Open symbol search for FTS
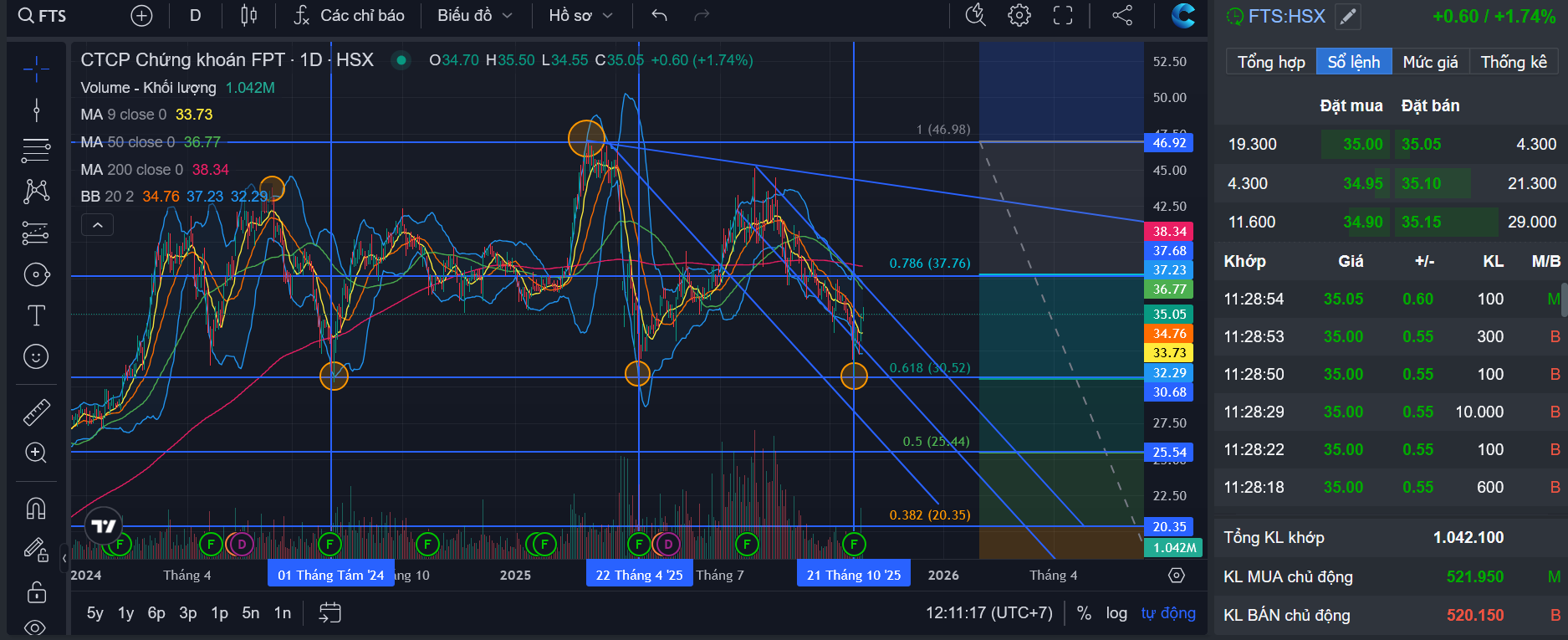 [x=42, y=16]
